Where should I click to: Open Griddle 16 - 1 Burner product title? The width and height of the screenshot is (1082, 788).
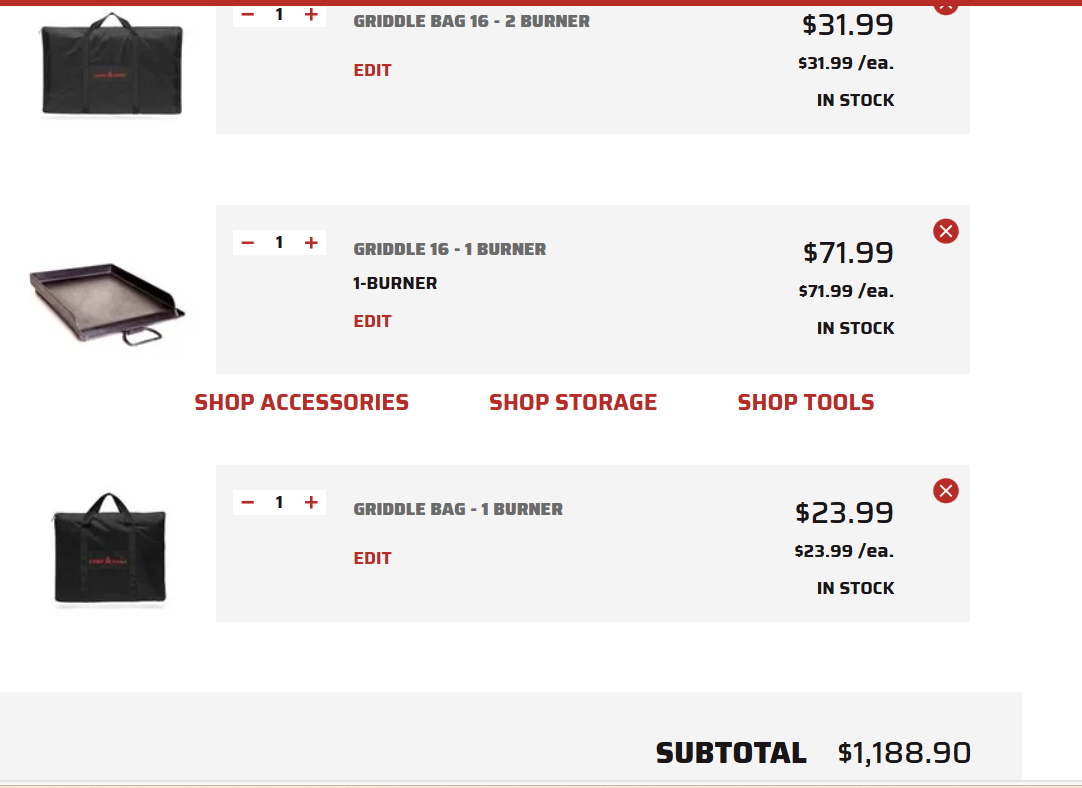coord(449,249)
